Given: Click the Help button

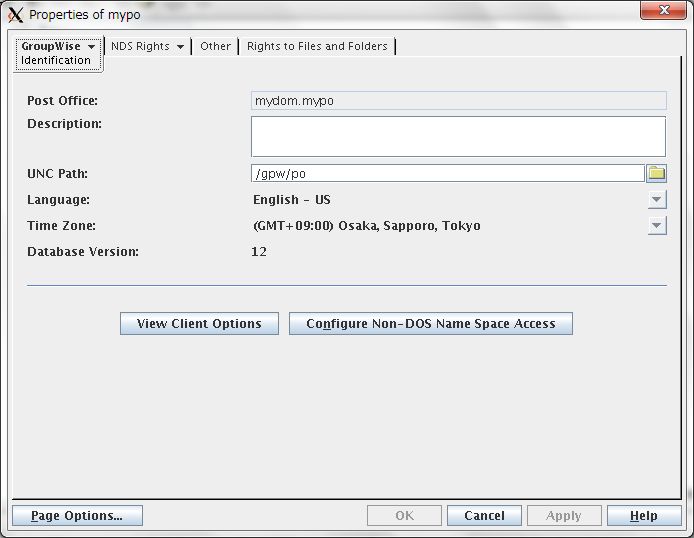Looking at the screenshot, I should point(644,515).
